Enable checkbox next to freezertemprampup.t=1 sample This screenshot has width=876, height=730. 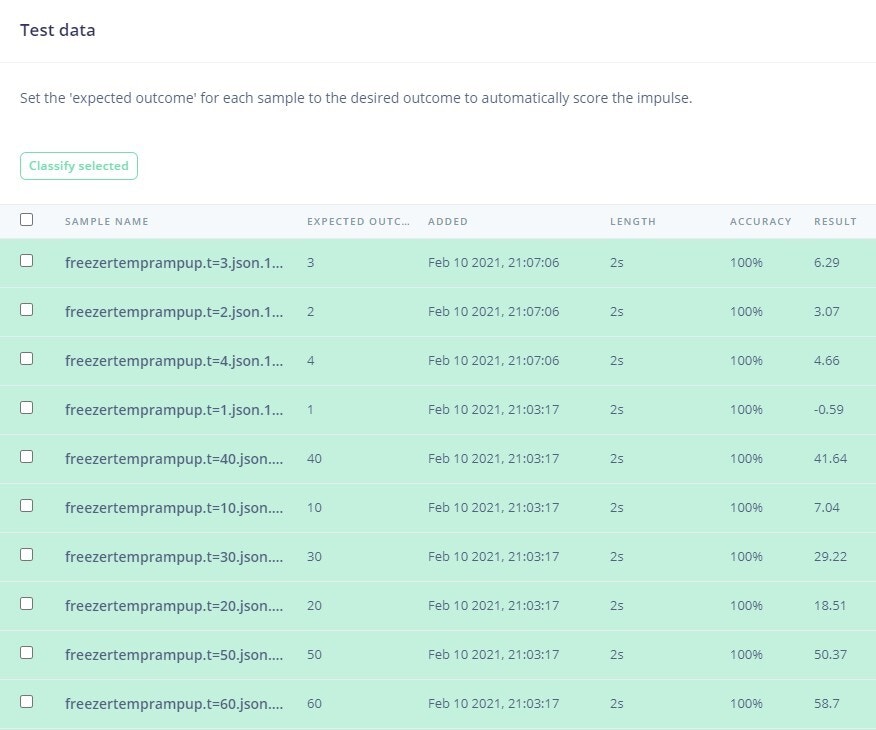pyautogui.click(x=26, y=408)
